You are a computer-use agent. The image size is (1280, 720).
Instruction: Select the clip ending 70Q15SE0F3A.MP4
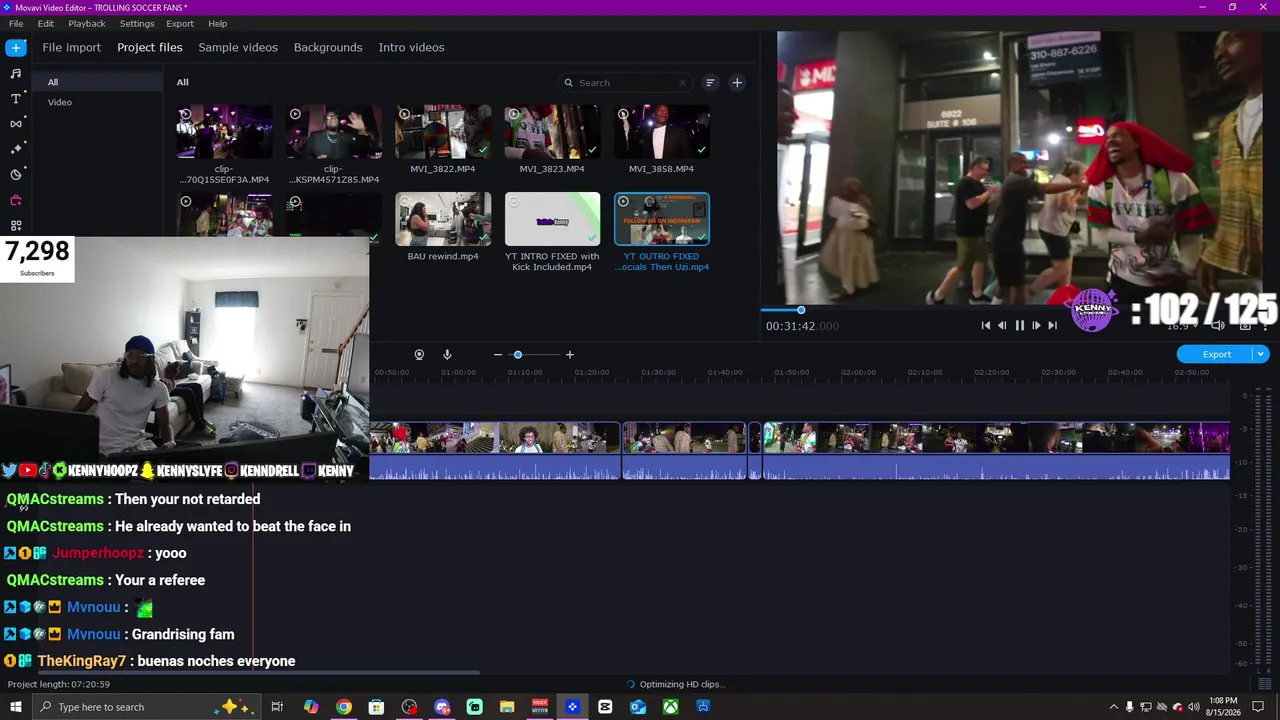click(x=224, y=132)
